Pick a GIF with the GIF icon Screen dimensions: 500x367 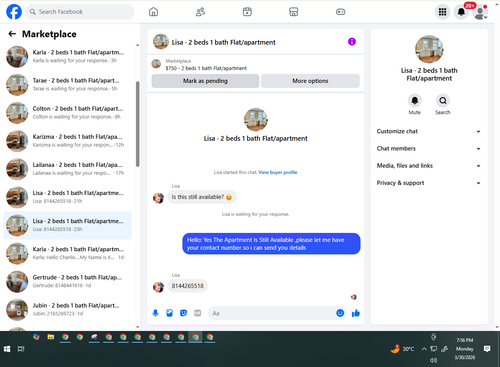198,313
